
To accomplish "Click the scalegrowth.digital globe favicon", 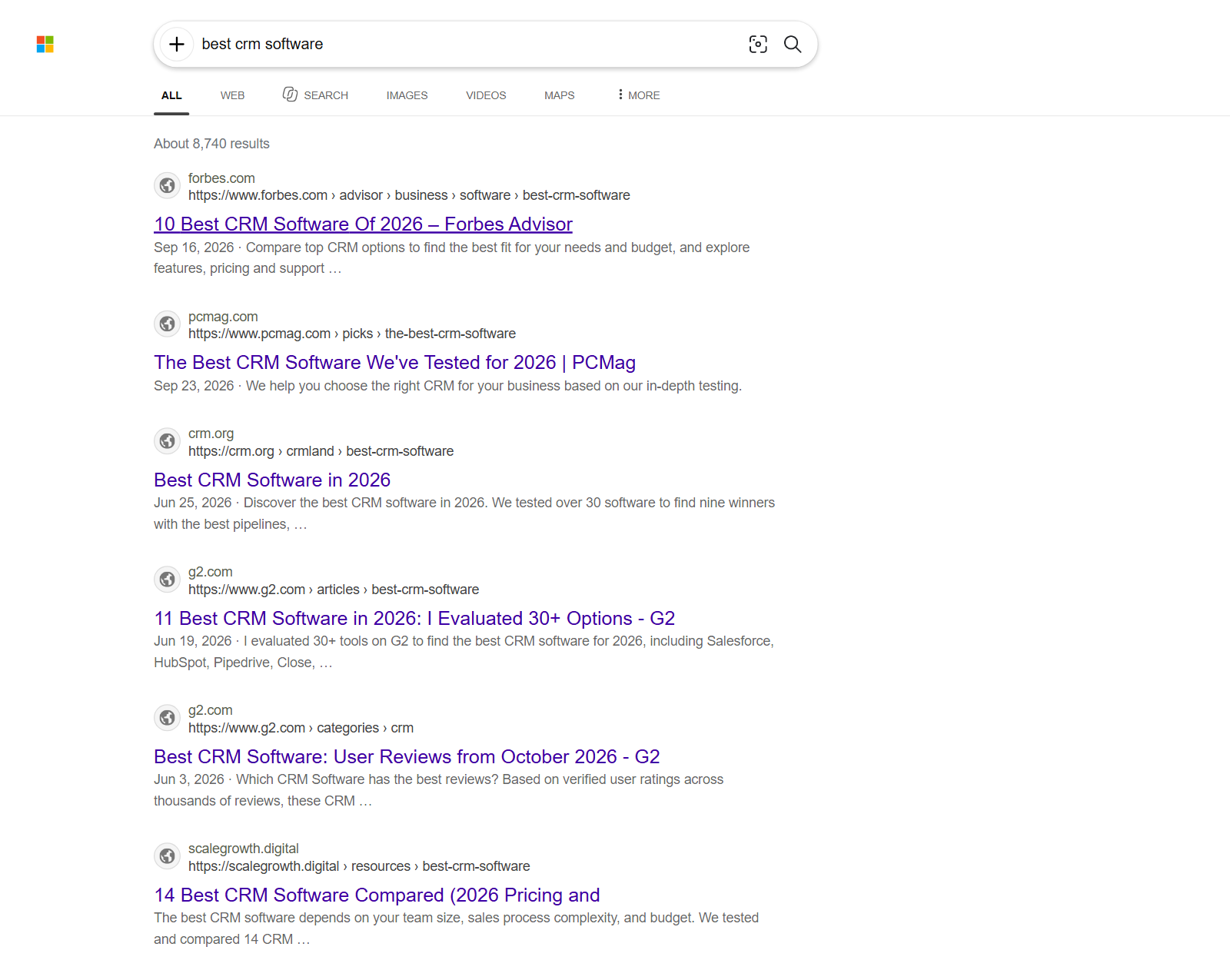I will click(x=167, y=856).
